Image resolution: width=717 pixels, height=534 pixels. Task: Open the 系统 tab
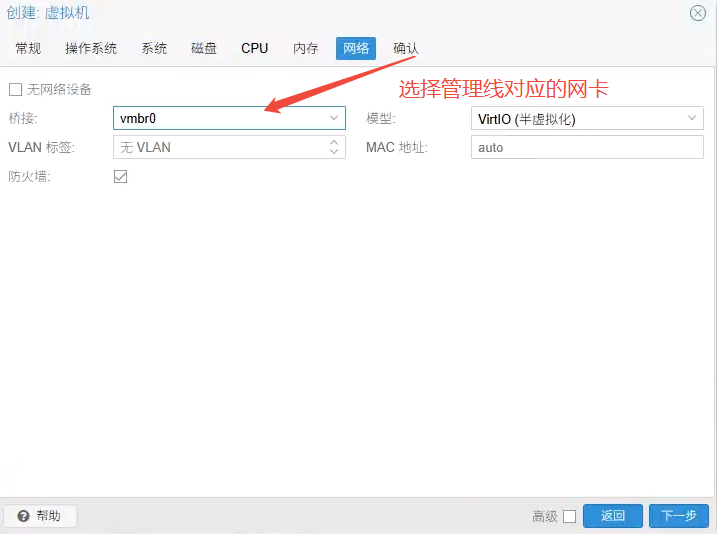154,48
